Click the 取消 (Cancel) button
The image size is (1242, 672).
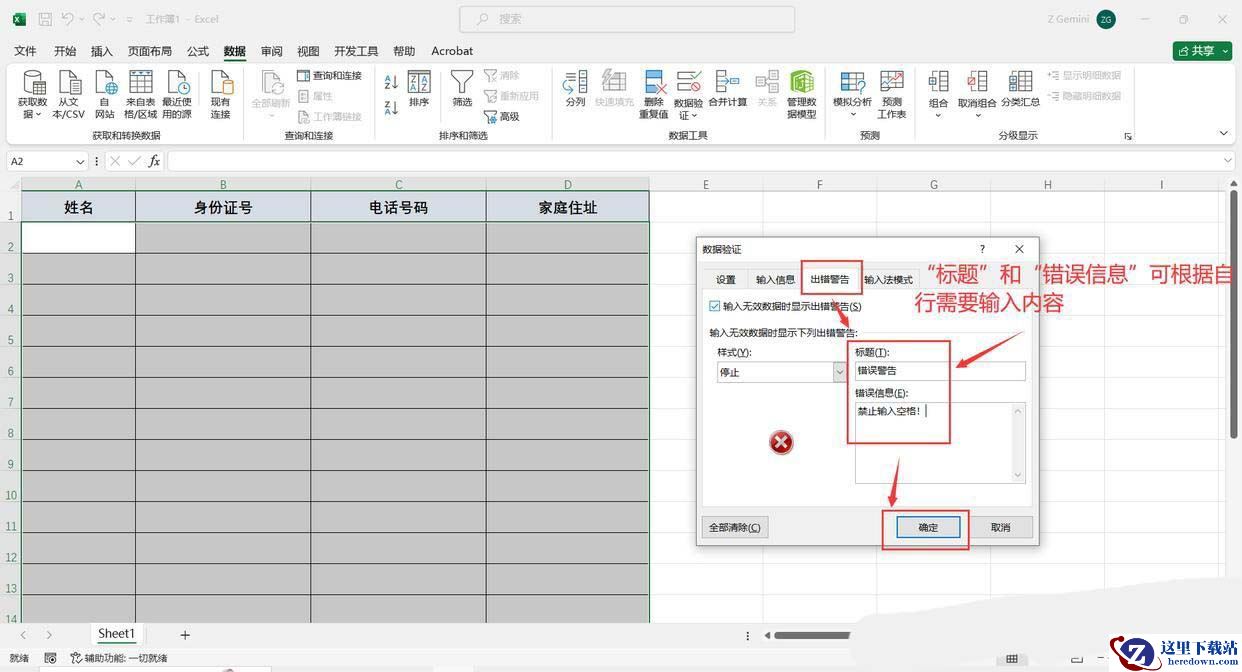1000,527
